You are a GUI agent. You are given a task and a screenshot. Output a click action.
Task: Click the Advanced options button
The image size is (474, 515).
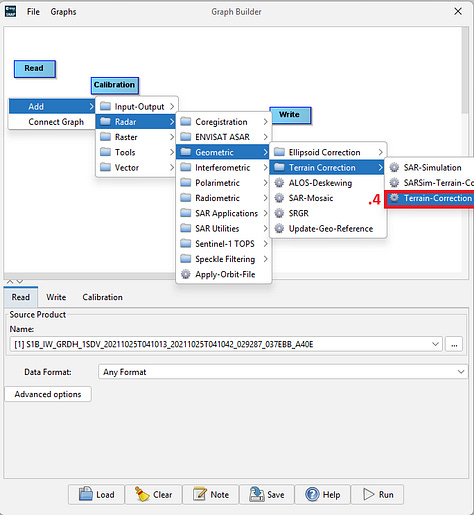48,394
